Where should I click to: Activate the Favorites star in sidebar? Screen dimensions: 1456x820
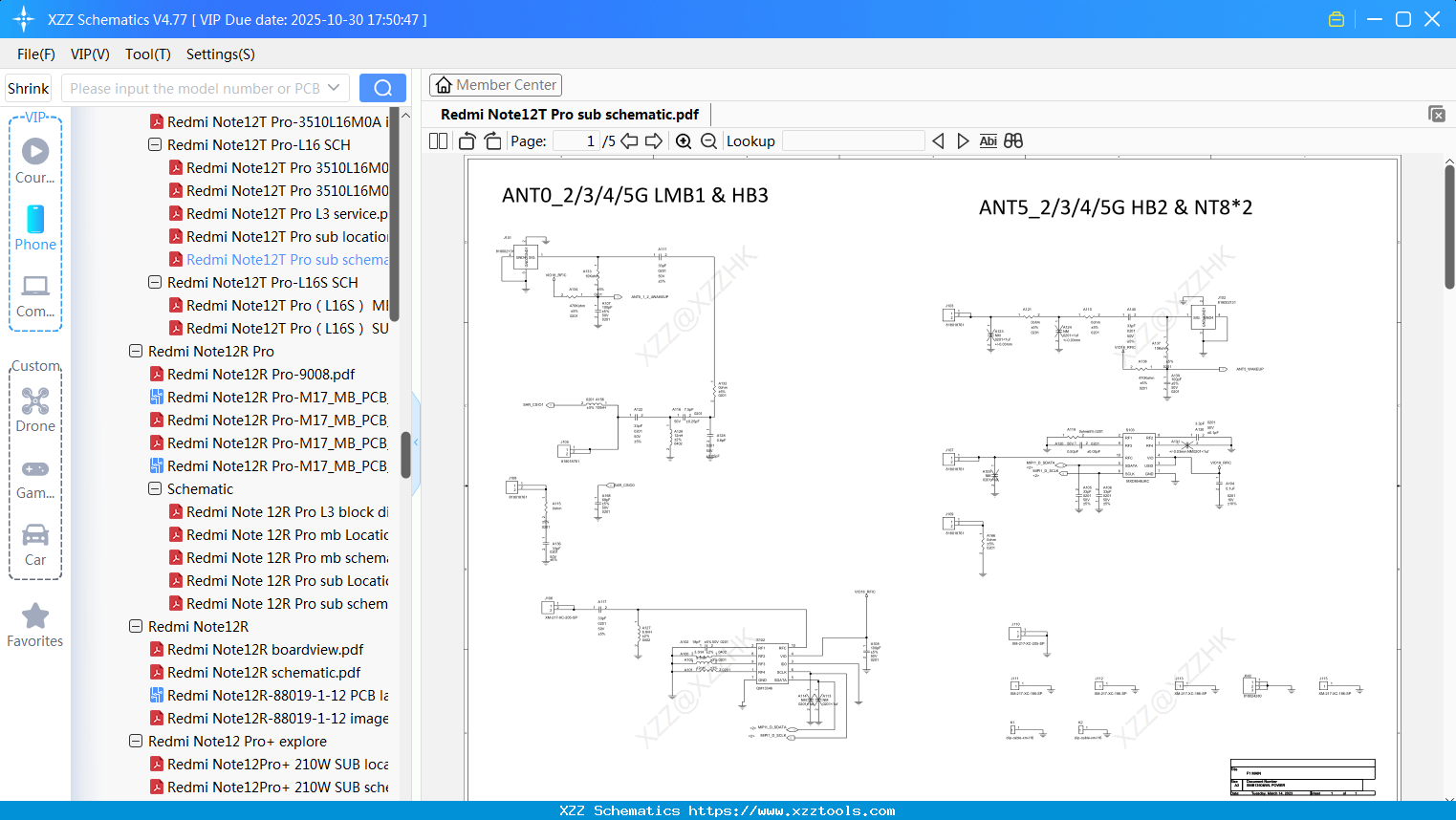click(35, 624)
